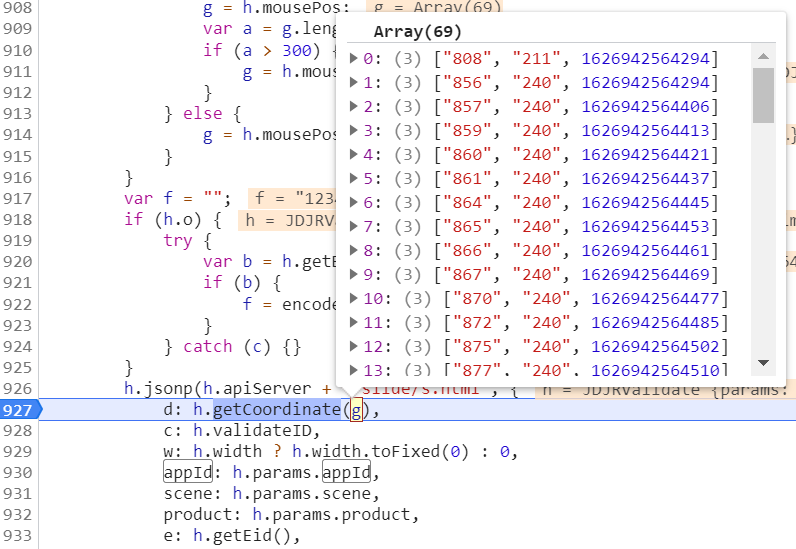
Task: Expand array entry 3 with "859"
Action: (354, 130)
